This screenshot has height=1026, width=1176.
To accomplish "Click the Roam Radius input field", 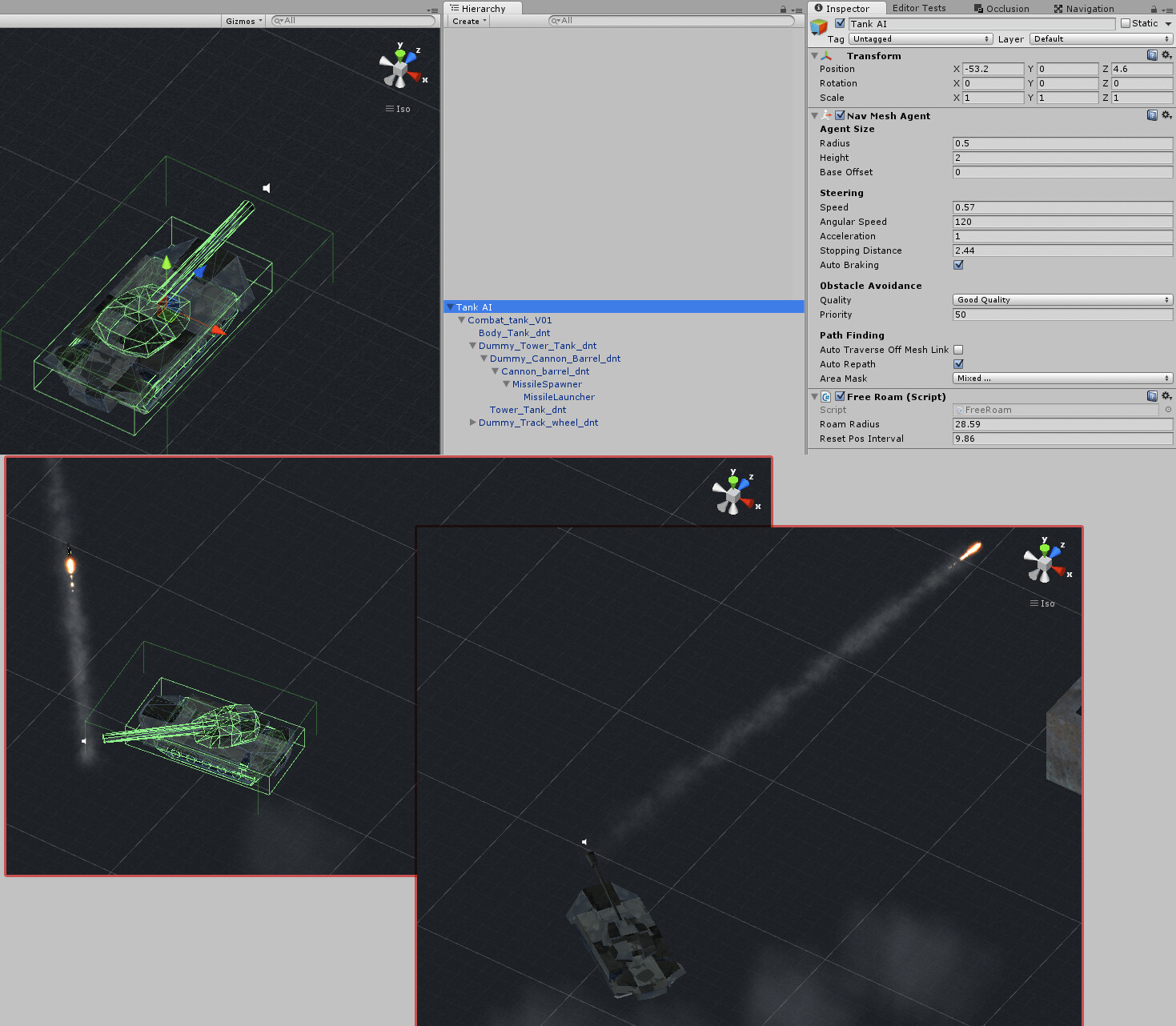I will pos(1062,424).
